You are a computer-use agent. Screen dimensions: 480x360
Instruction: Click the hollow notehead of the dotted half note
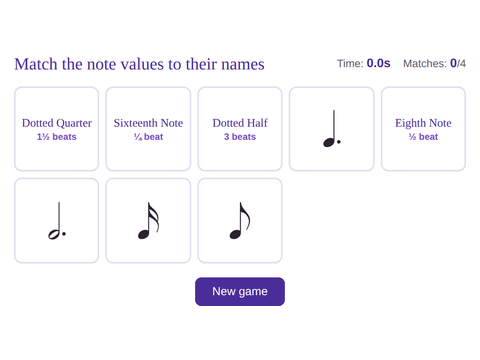point(53,234)
